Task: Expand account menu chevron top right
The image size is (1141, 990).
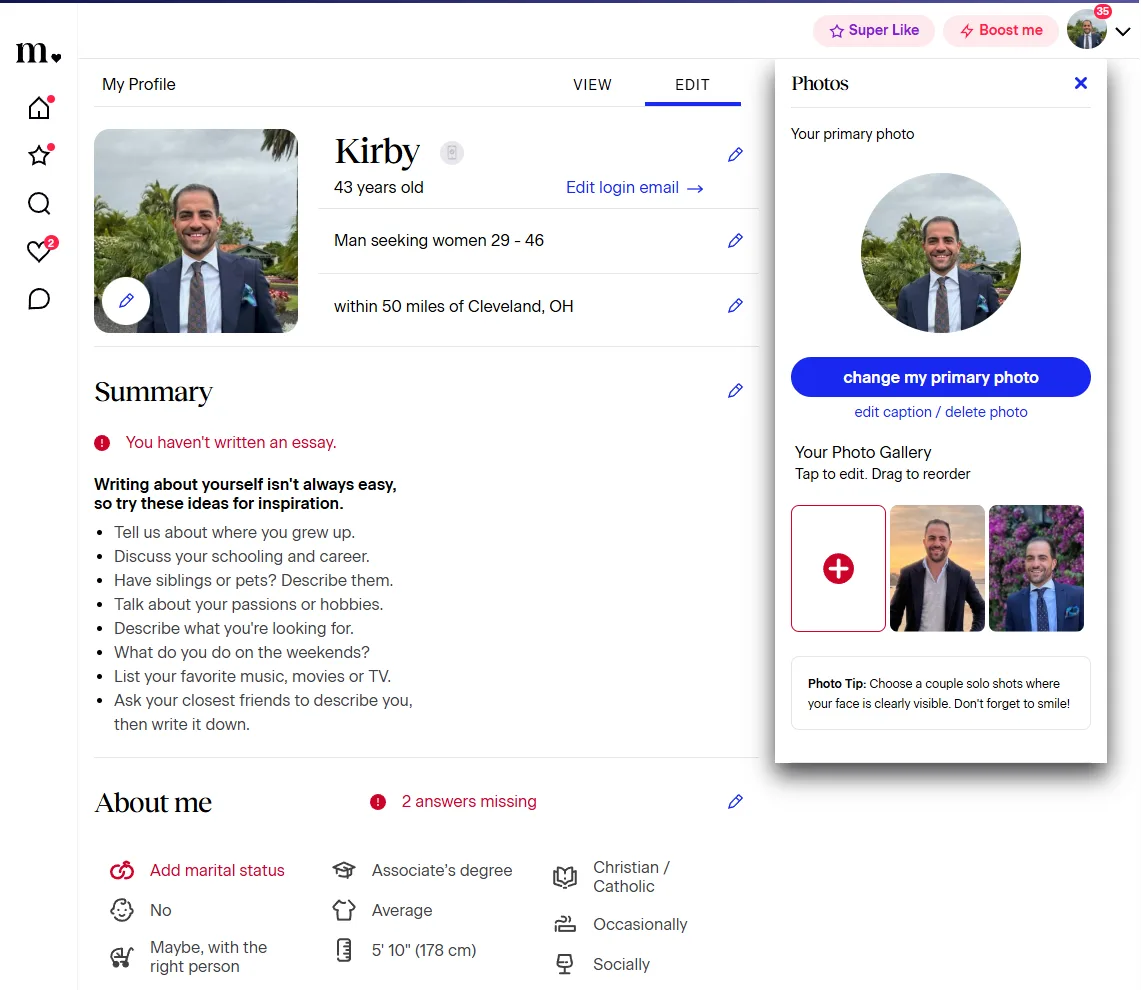Action: pyautogui.click(x=1123, y=31)
